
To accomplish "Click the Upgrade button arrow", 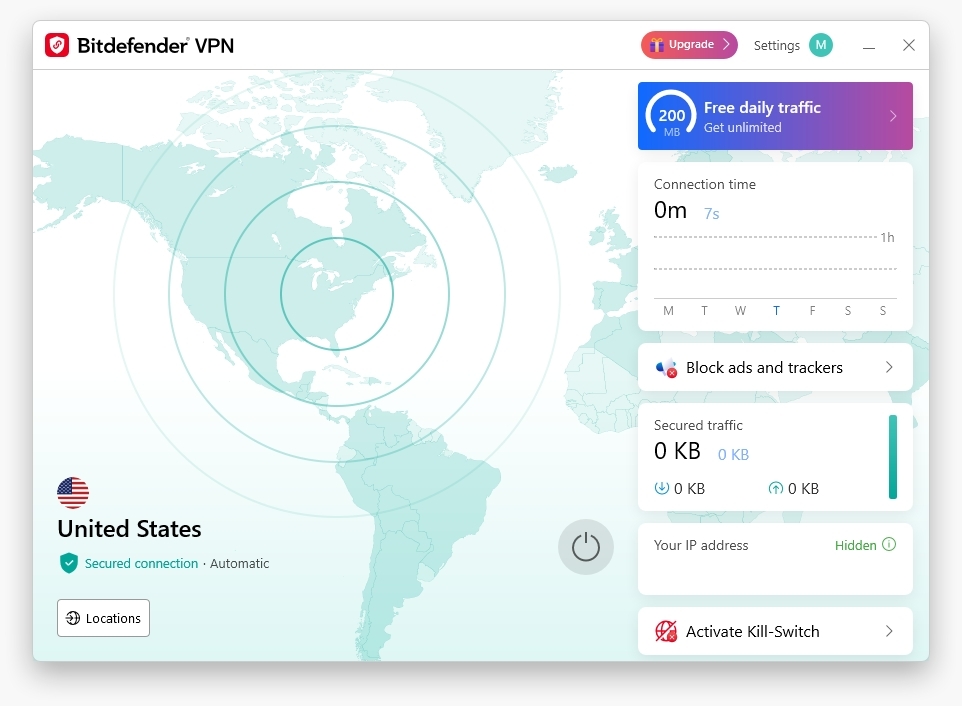I will click(x=726, y=44).
